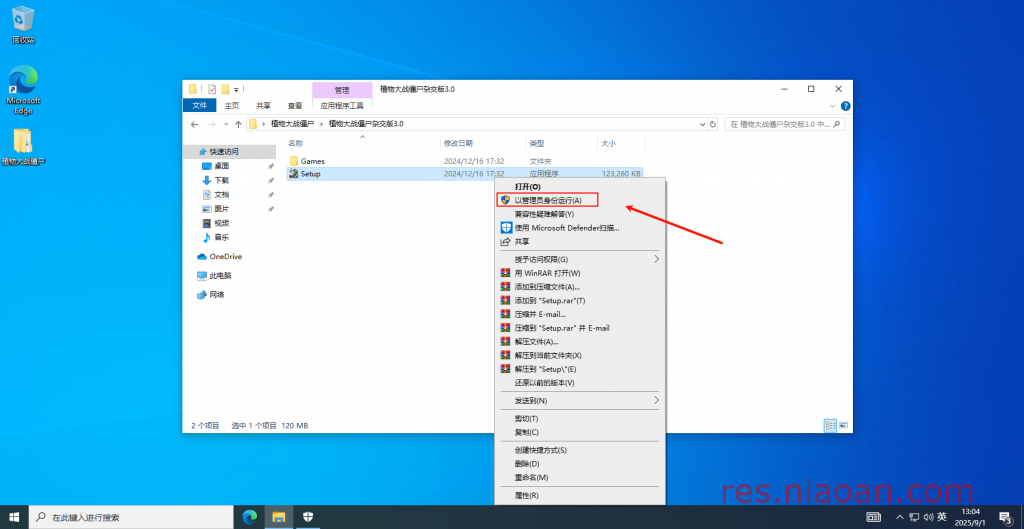The height and width of the screenshot is (529, 1024).
Task: Switch to details view icon
Action: [x=831, y=425]
